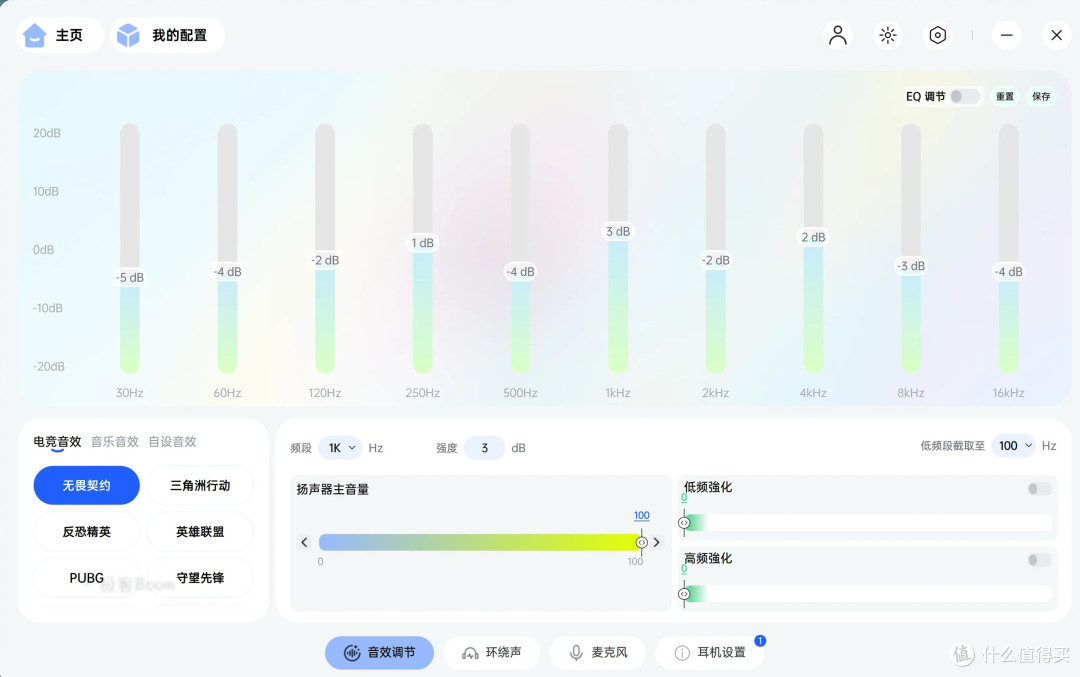Click the 4kHz EQ slider handle
Screen dimensions: 1080x677
(x=813, y=237)
